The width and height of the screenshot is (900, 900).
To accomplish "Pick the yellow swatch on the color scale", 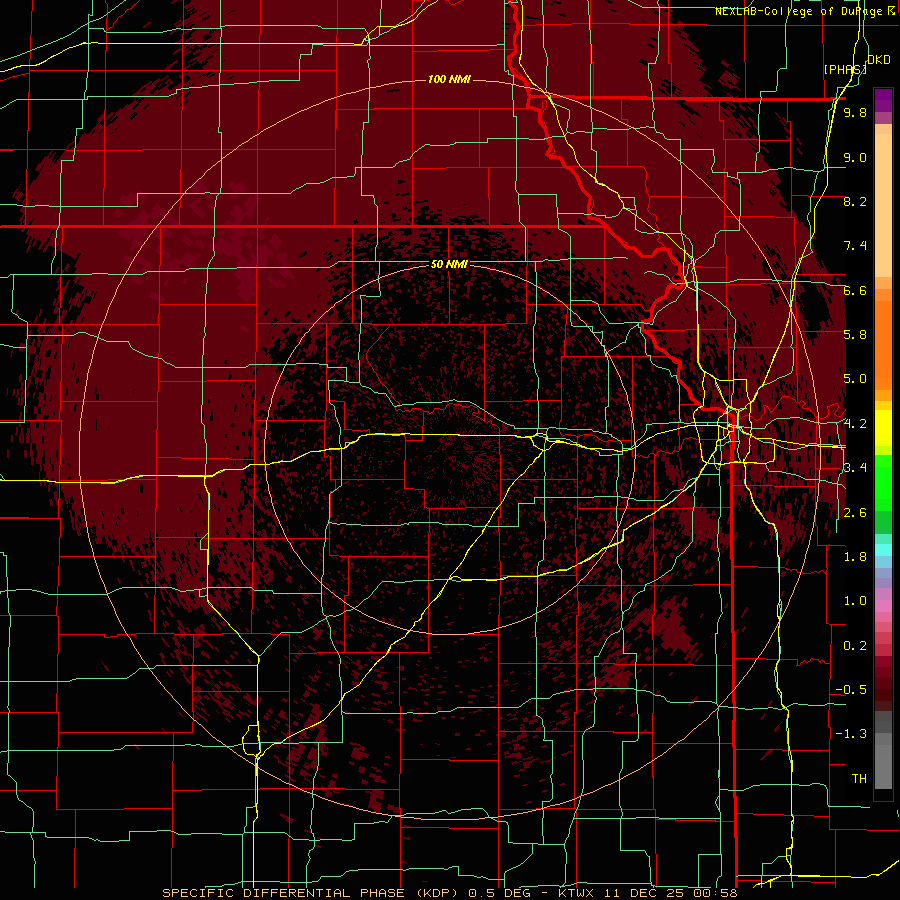I will click(883, 428).
